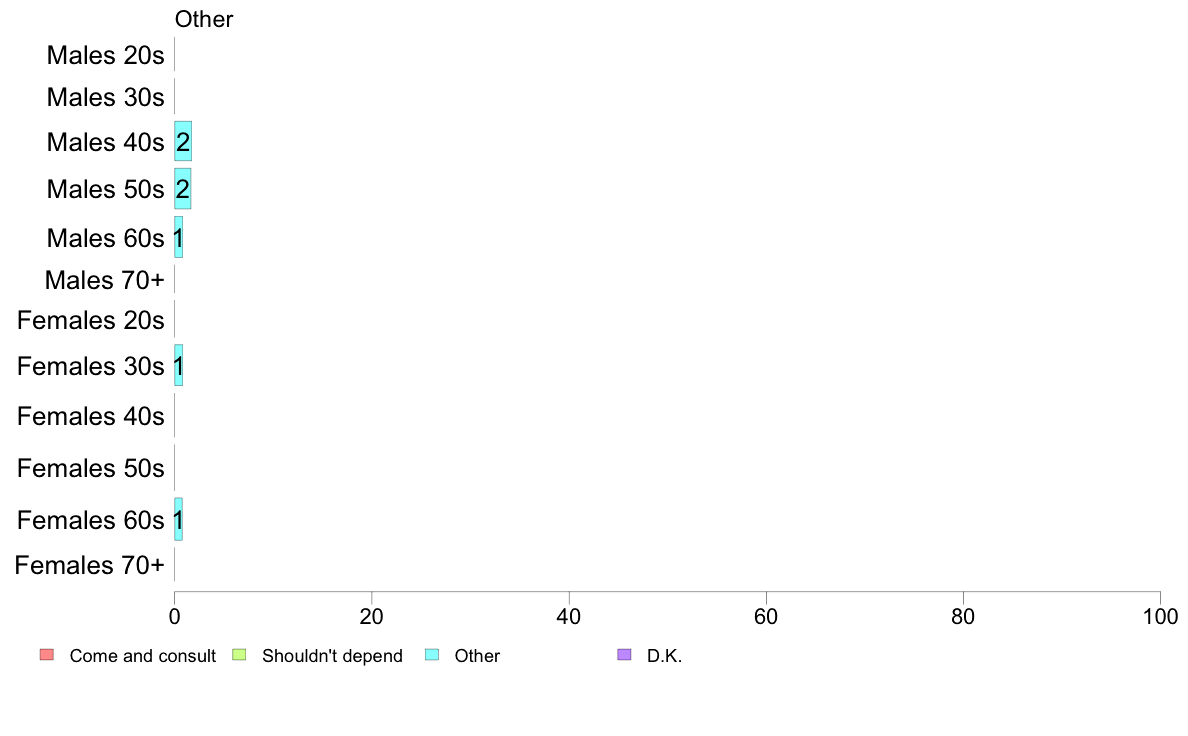Click the purple D.K. legend swatch

(624, 655)
